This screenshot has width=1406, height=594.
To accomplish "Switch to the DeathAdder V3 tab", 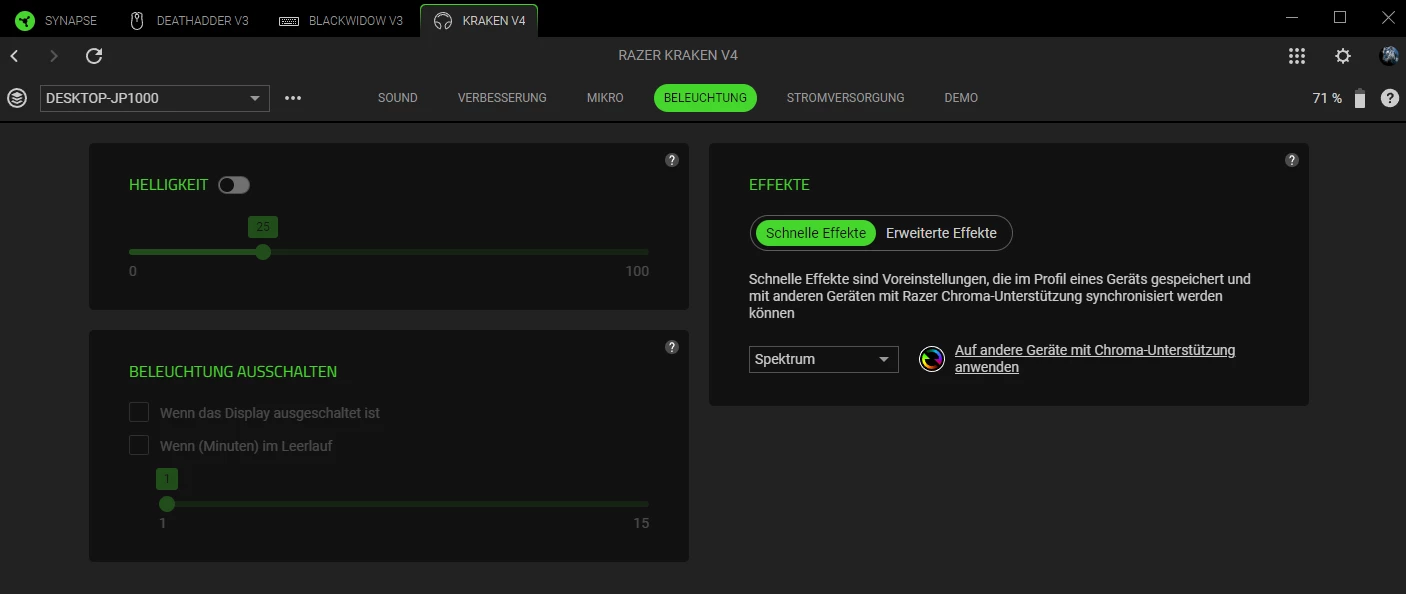I will (x=190, y=20).
